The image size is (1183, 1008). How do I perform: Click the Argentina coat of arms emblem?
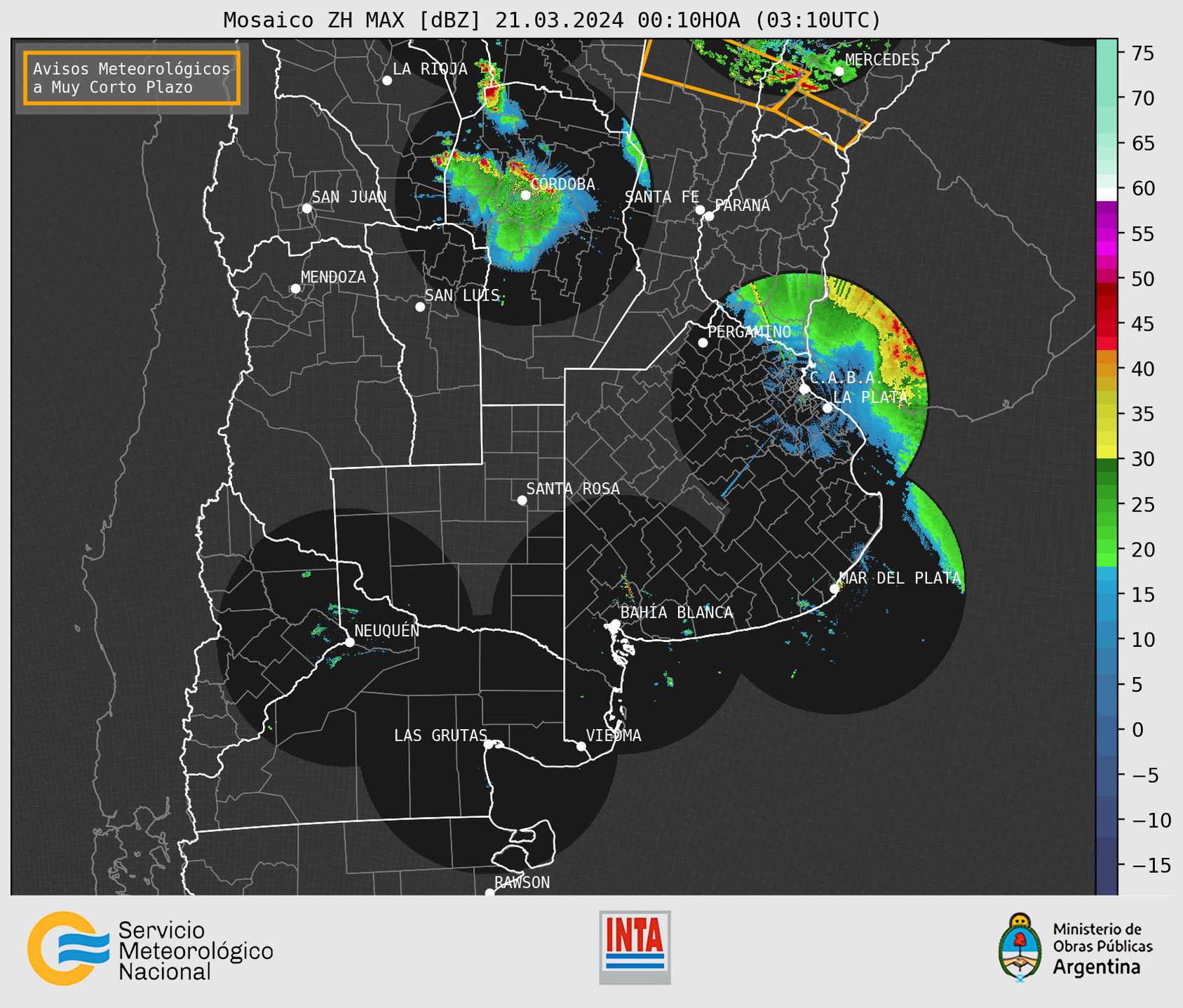click(x=1020, y=948)
